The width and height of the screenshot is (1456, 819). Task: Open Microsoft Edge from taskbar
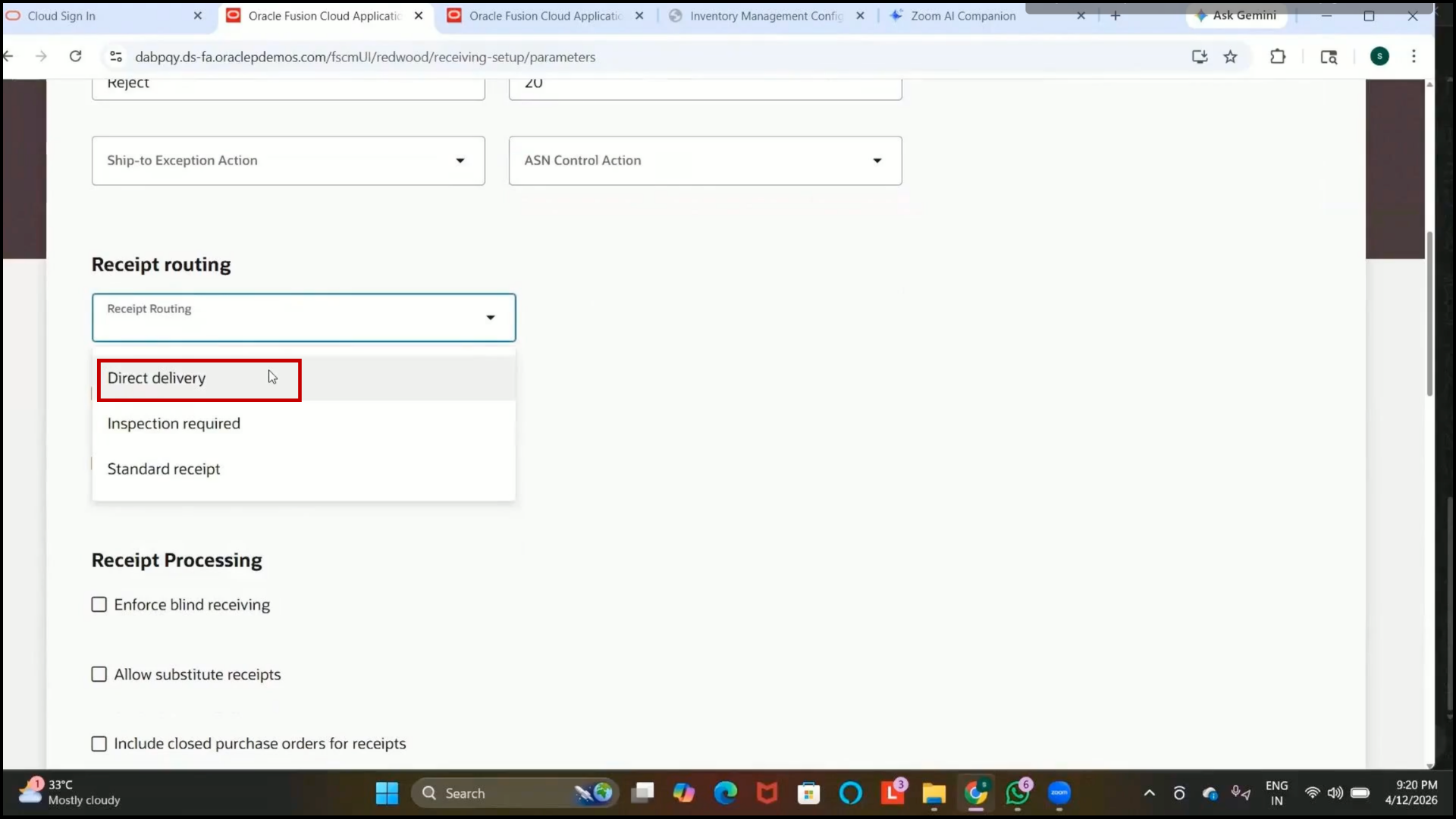pos(726,793)
